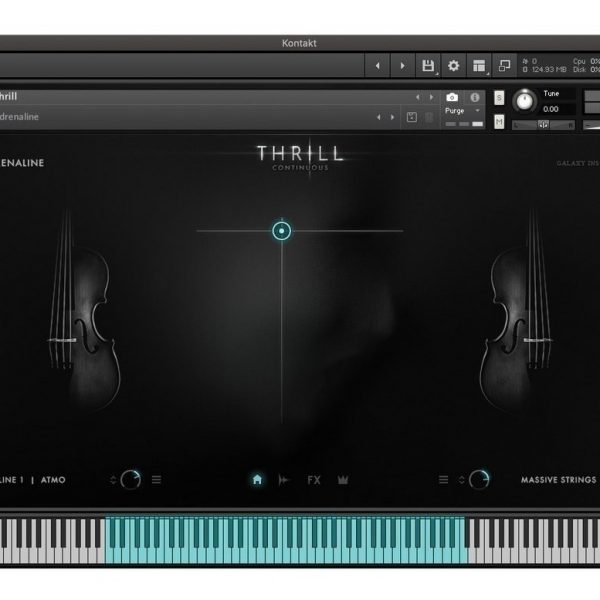The height and width of the screenshot is (600, 600).
Task: Open Home page tab icon
Action: (x=257, y=479)
